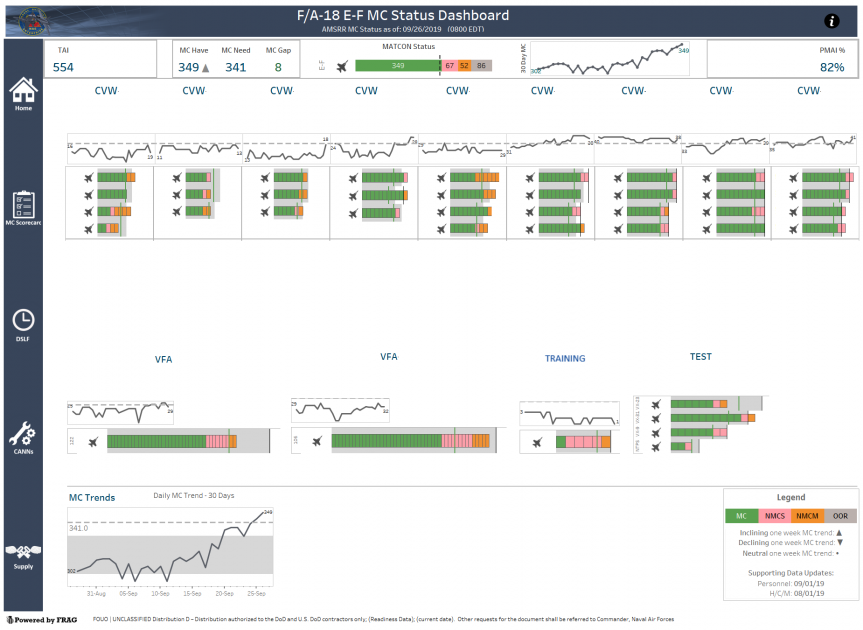The width and height of the screenshot is (863, 630).
Task: Click the information icon in header
Action: pyautogui.click(x=831, y=21)
